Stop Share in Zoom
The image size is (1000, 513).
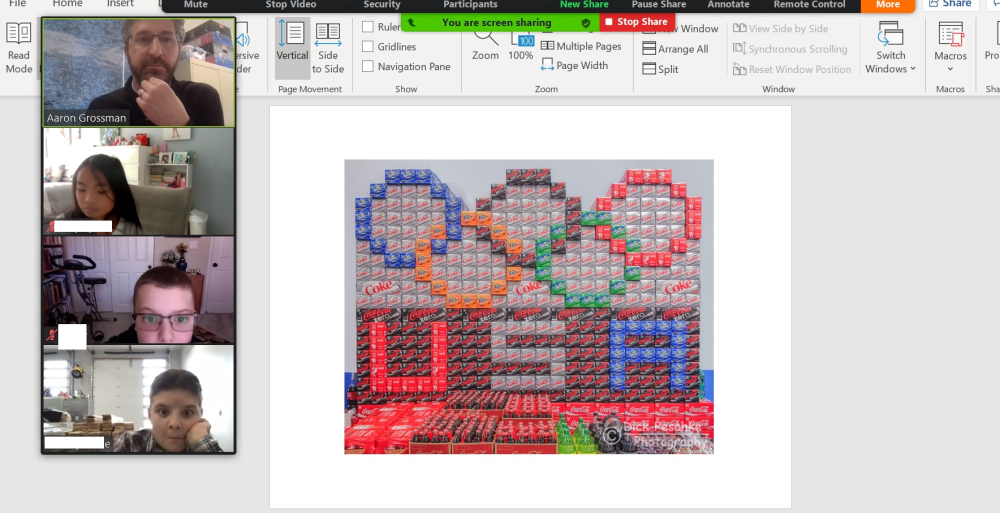pos(636,22)
